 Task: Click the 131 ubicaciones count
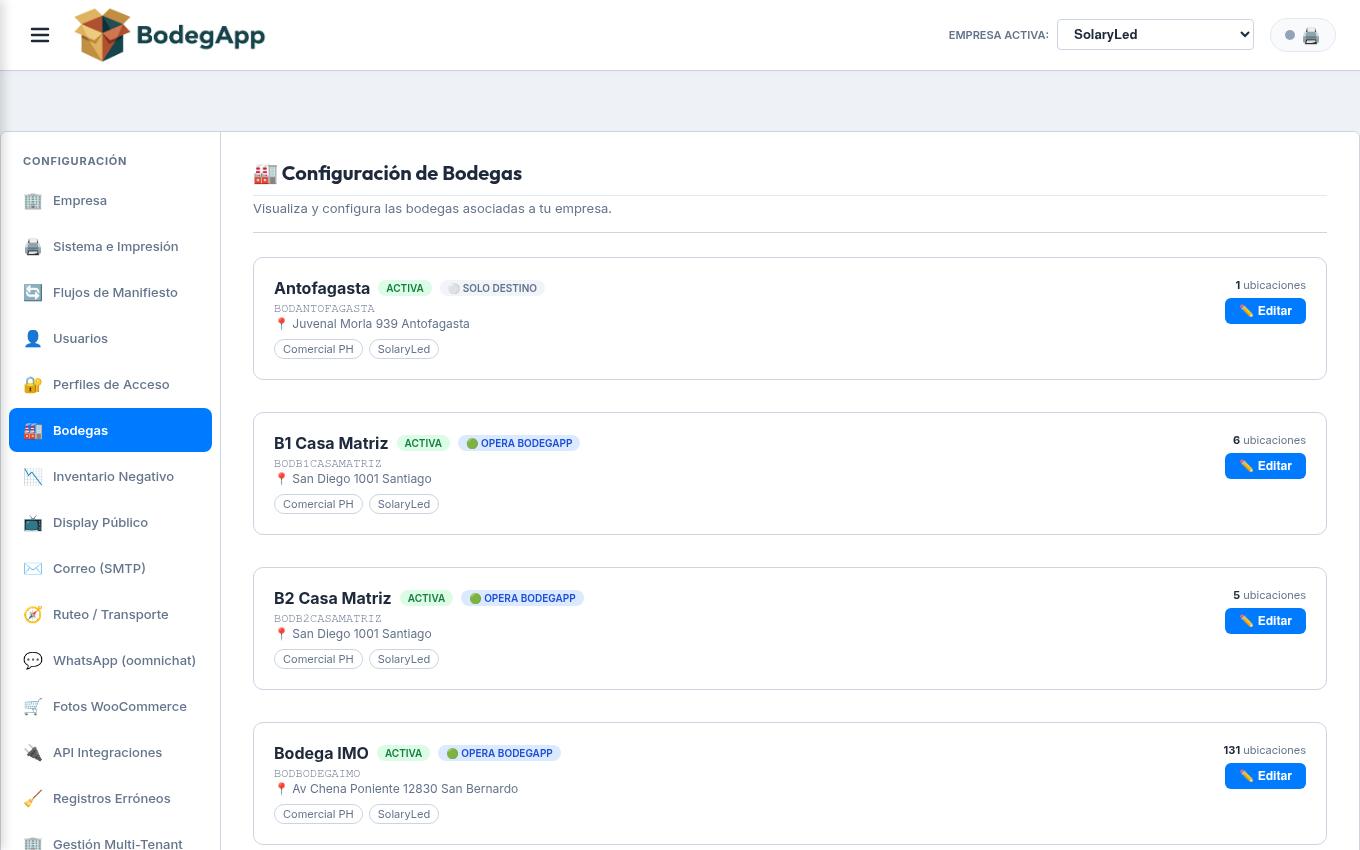pyautogui.click(x=1264, y=750)
